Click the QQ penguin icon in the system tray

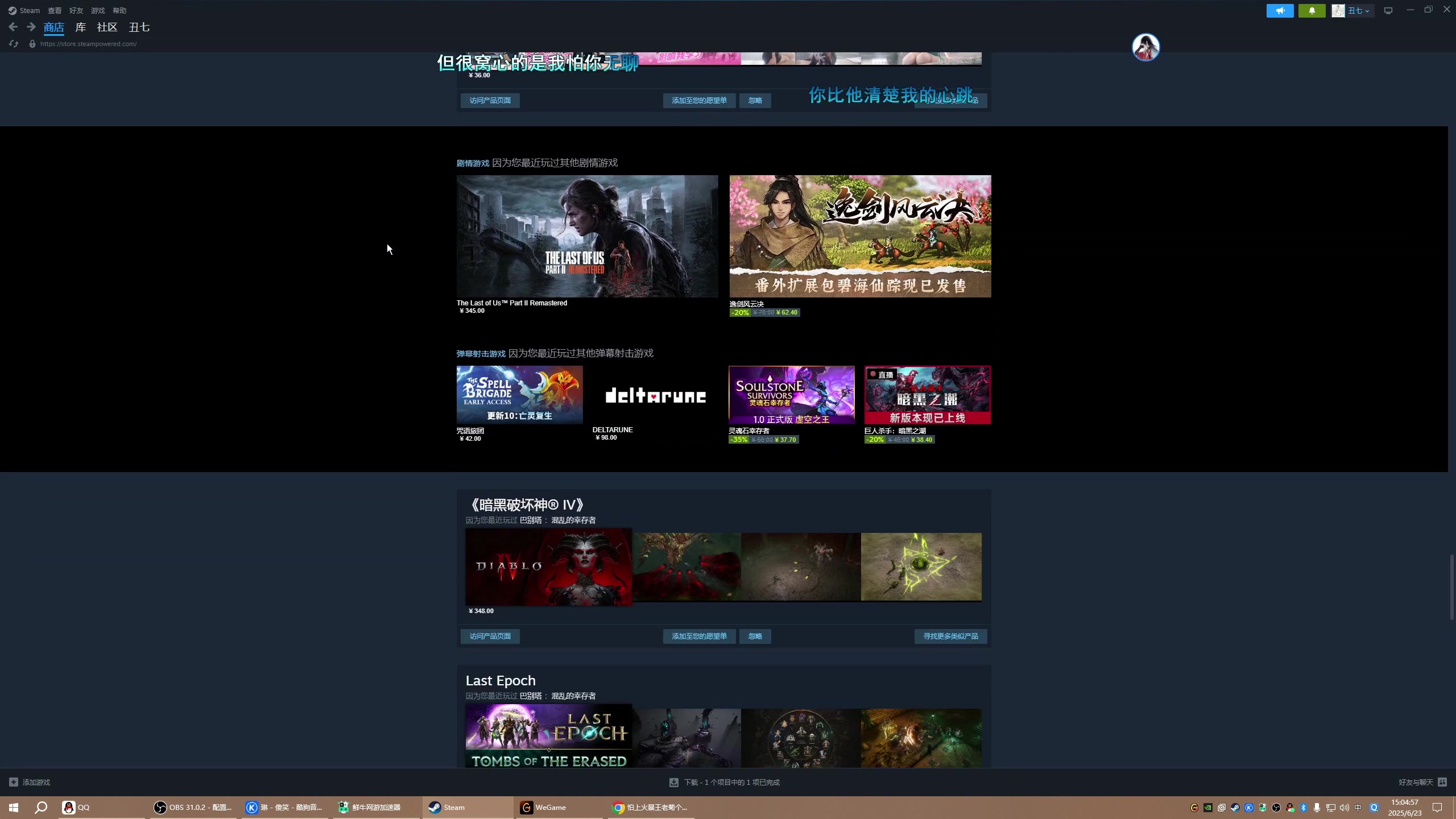coord(1290,808)
